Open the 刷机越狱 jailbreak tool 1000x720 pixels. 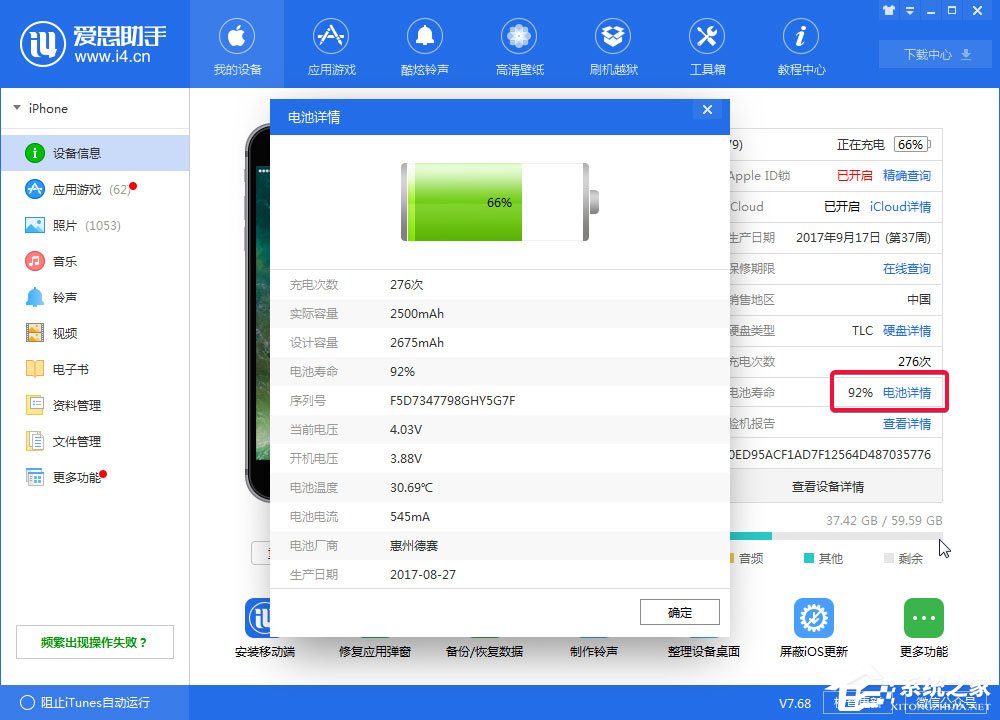[x=613, y=45]
